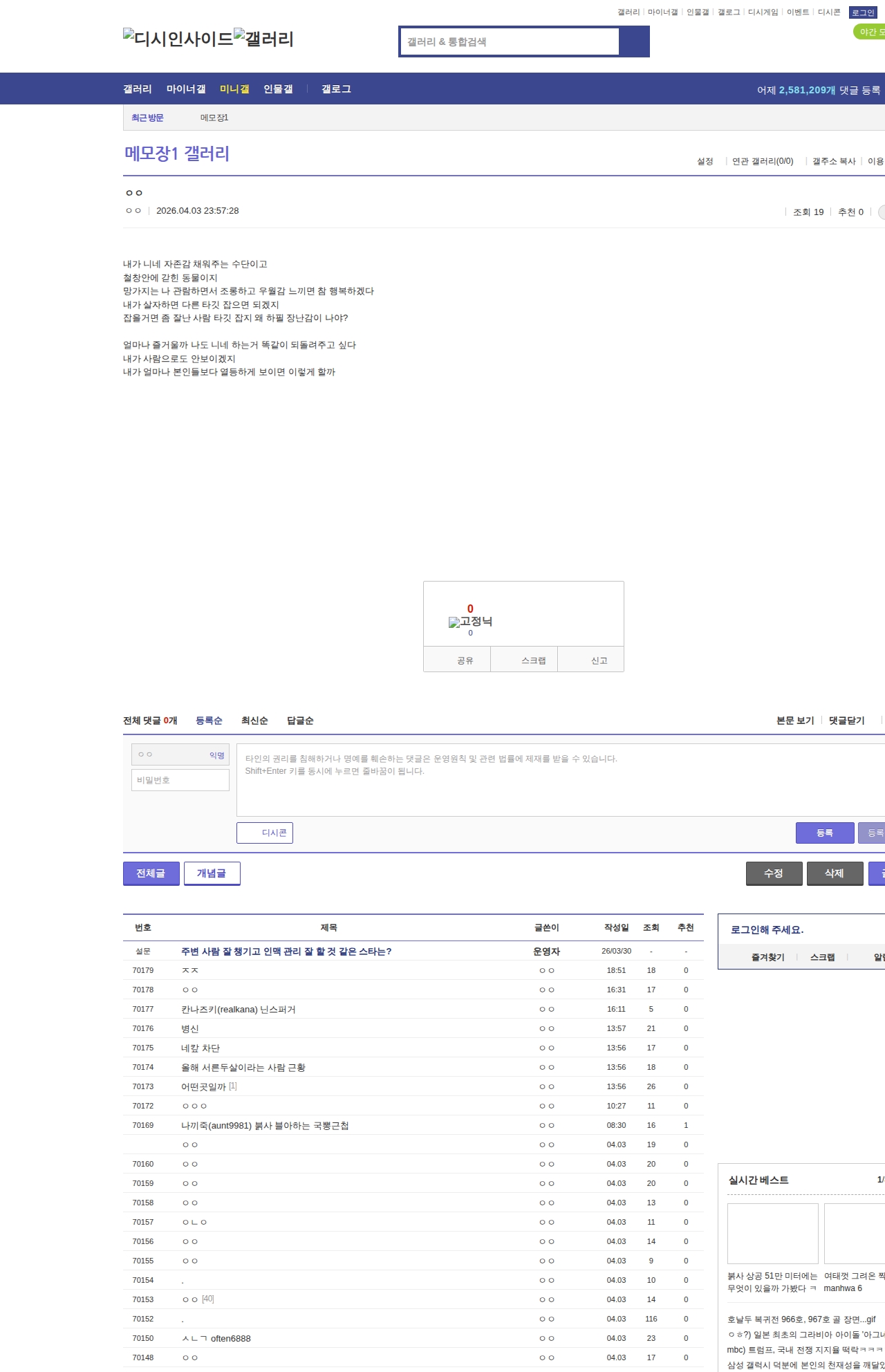Open post 올해 서른두살이라는 사람 근황
The image size is (885, 1372).
[x=243, y=1068]
